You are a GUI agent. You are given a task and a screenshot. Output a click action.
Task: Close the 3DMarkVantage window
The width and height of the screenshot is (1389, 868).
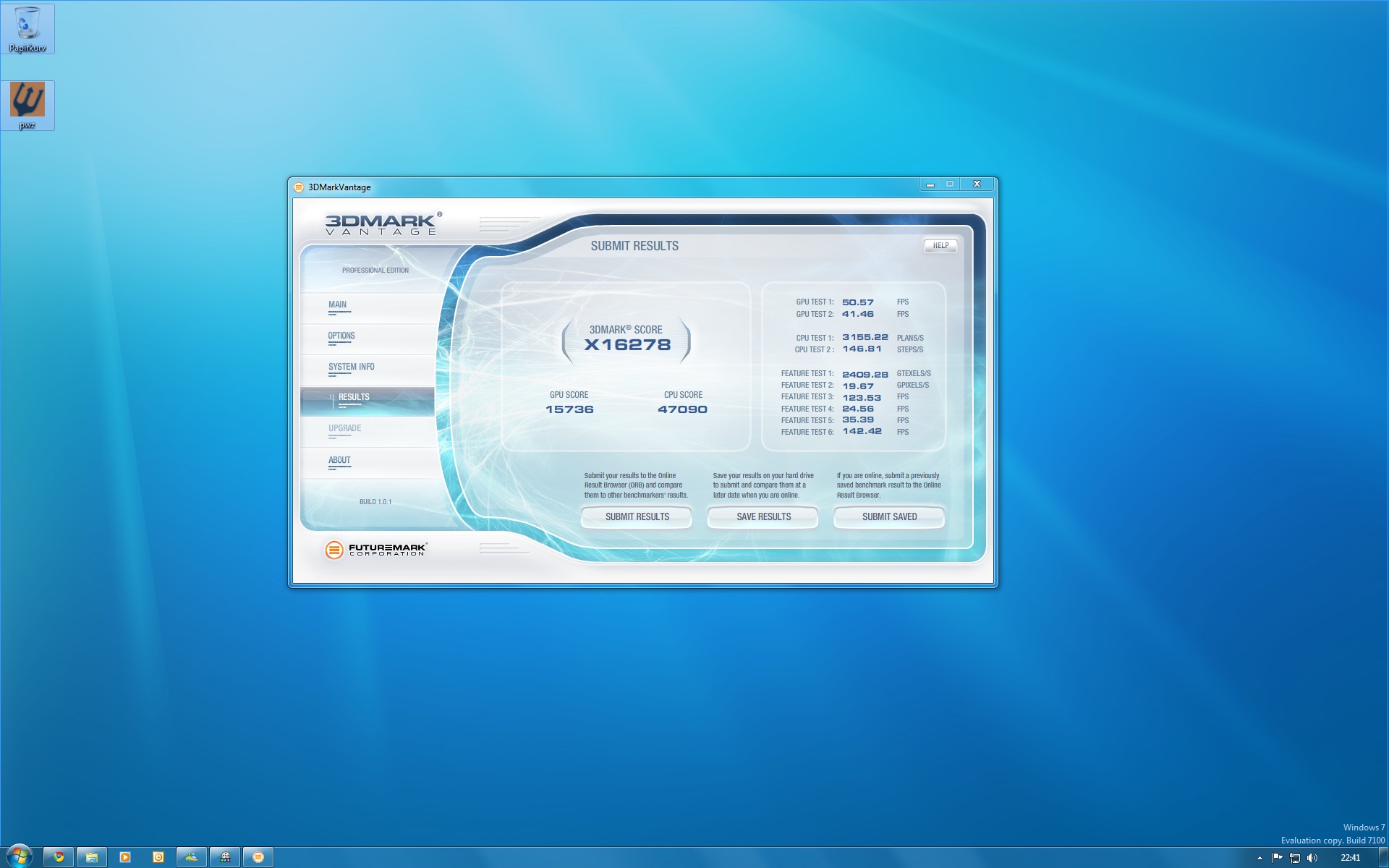point(977,184)
